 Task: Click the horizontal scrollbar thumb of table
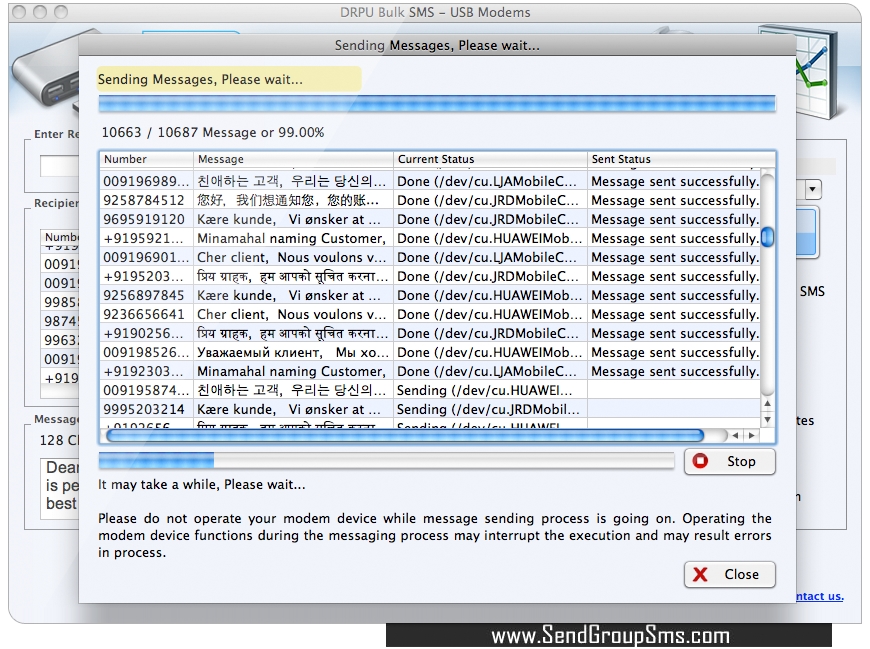point(405,436)
